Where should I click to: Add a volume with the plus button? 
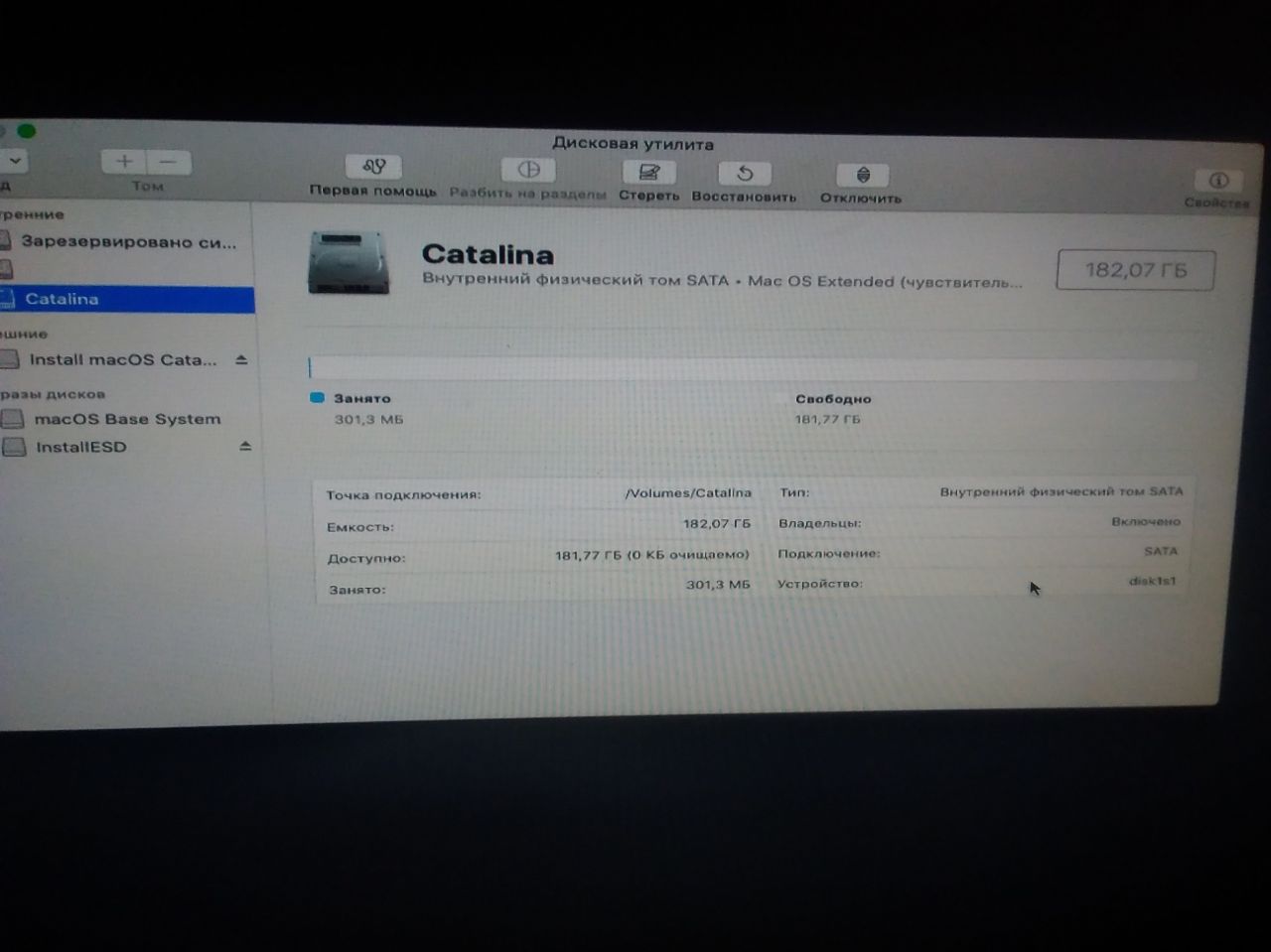pos(124,161)
